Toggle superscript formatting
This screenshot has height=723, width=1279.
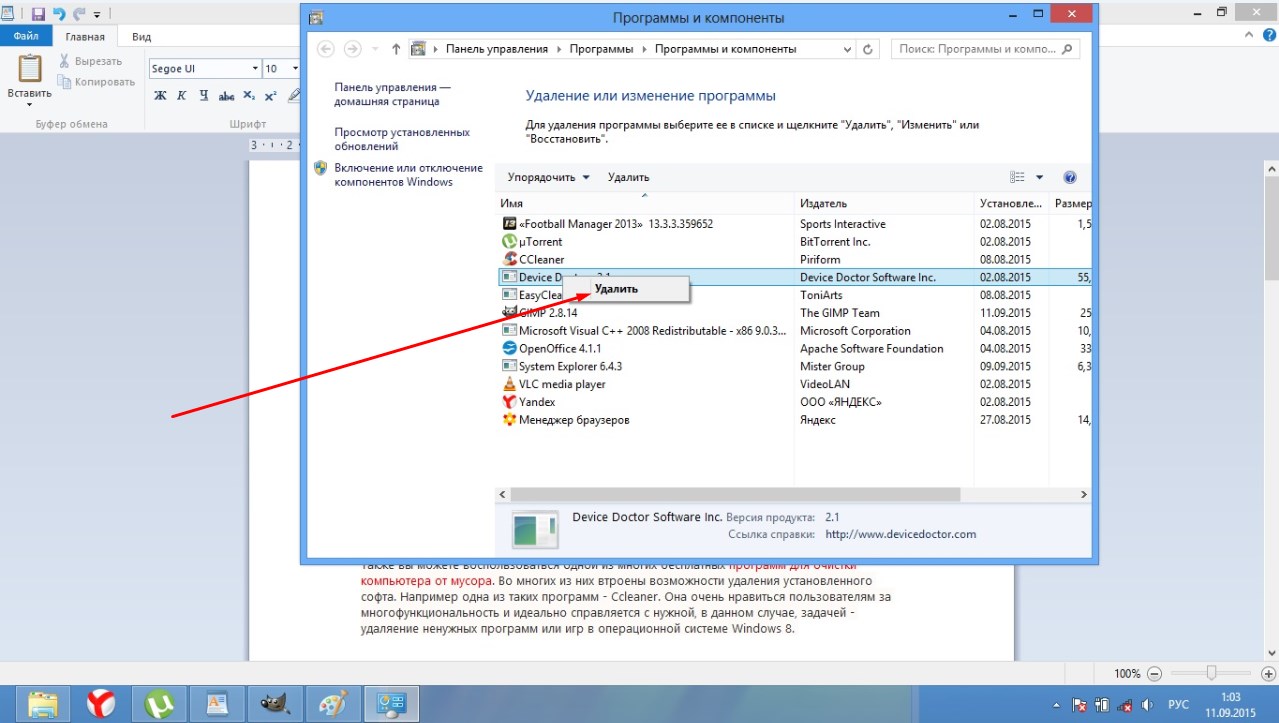coord(270,96)
